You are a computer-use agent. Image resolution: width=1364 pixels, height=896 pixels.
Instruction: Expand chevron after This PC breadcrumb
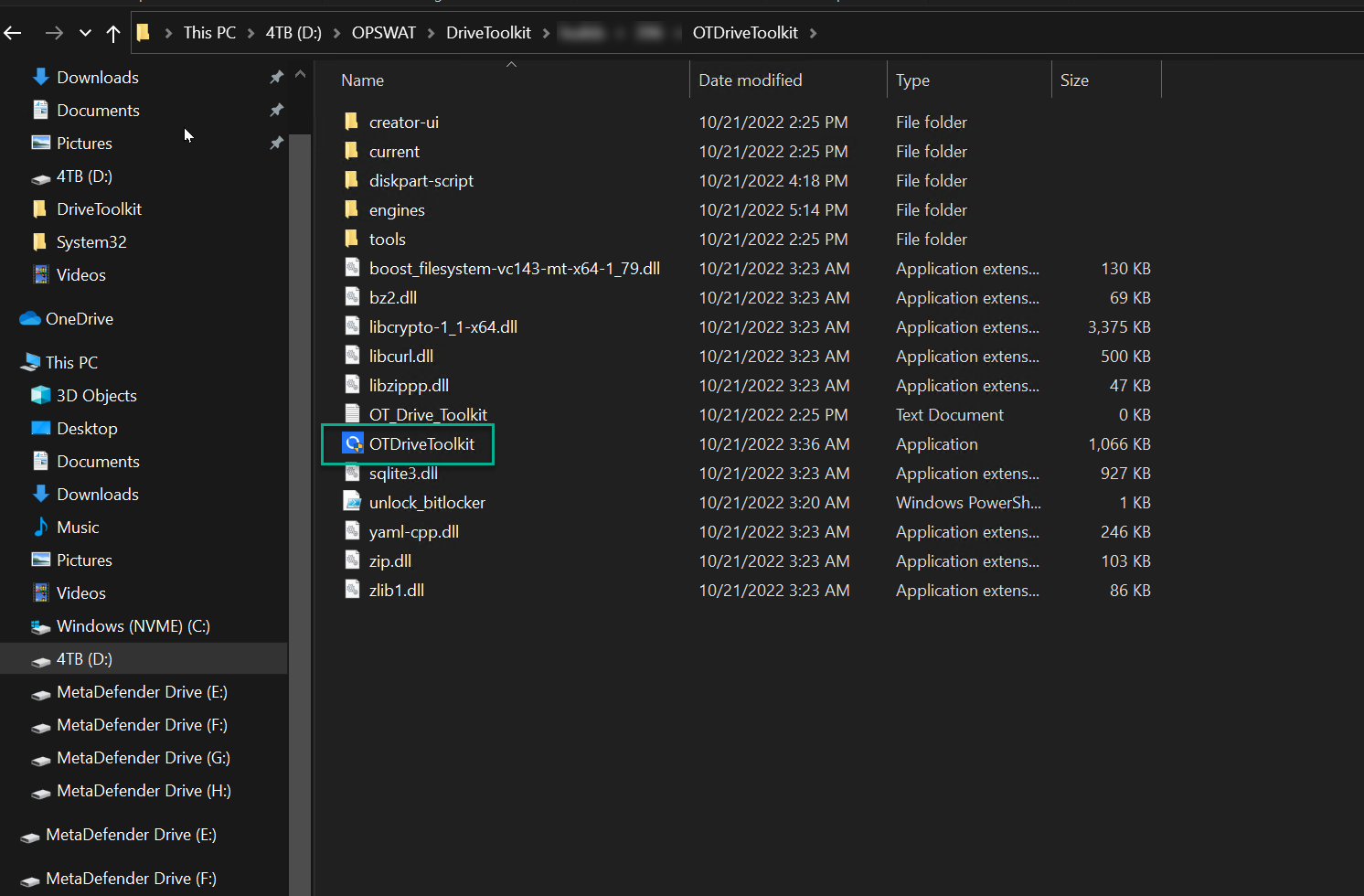[x=250, y=33]
